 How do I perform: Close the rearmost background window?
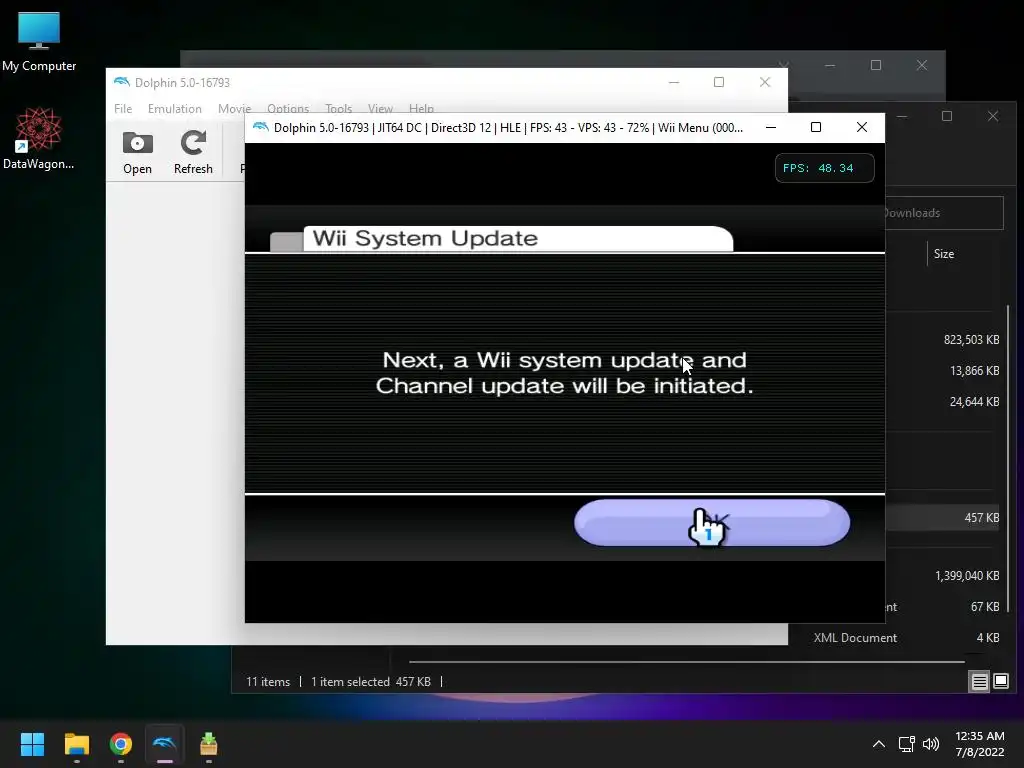pyautogui.click(x=921, y=65)
